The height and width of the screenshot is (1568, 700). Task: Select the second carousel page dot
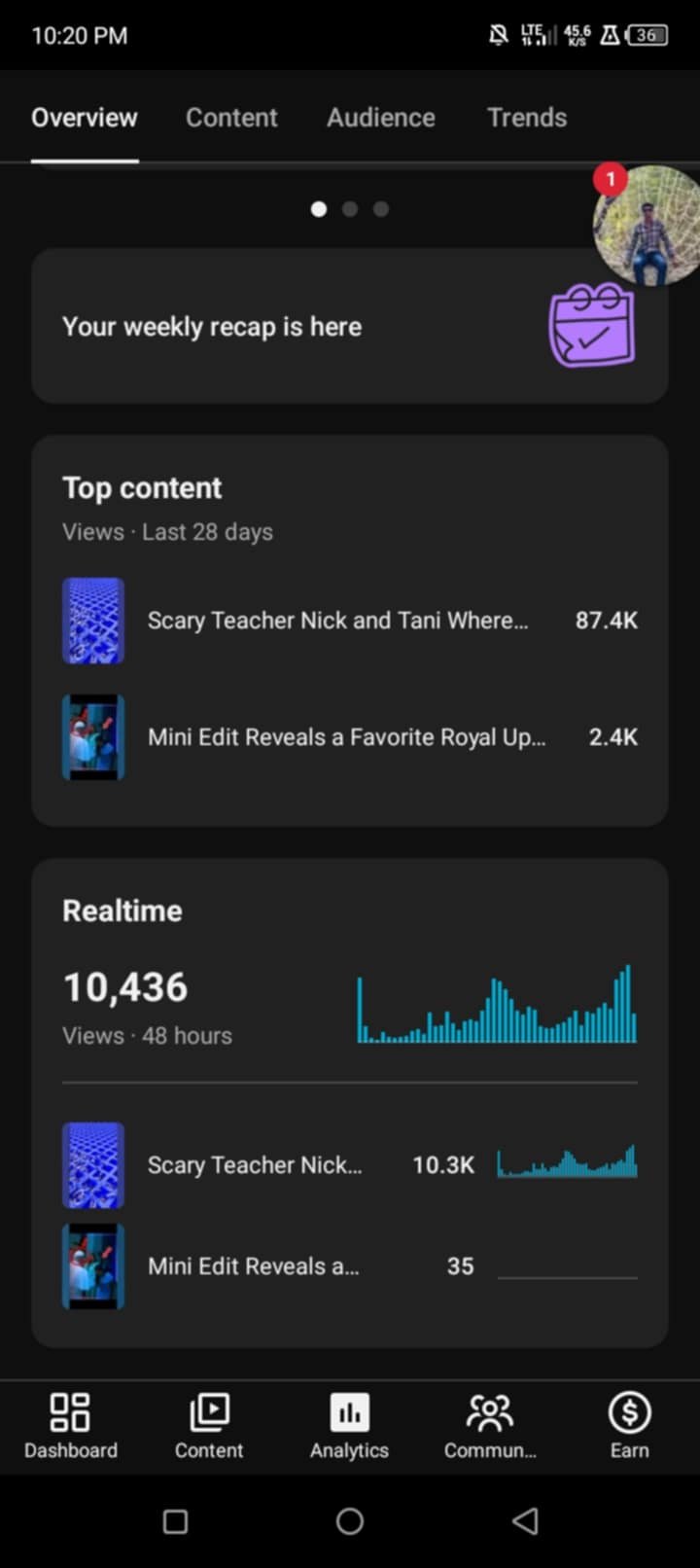coord(350,209)
